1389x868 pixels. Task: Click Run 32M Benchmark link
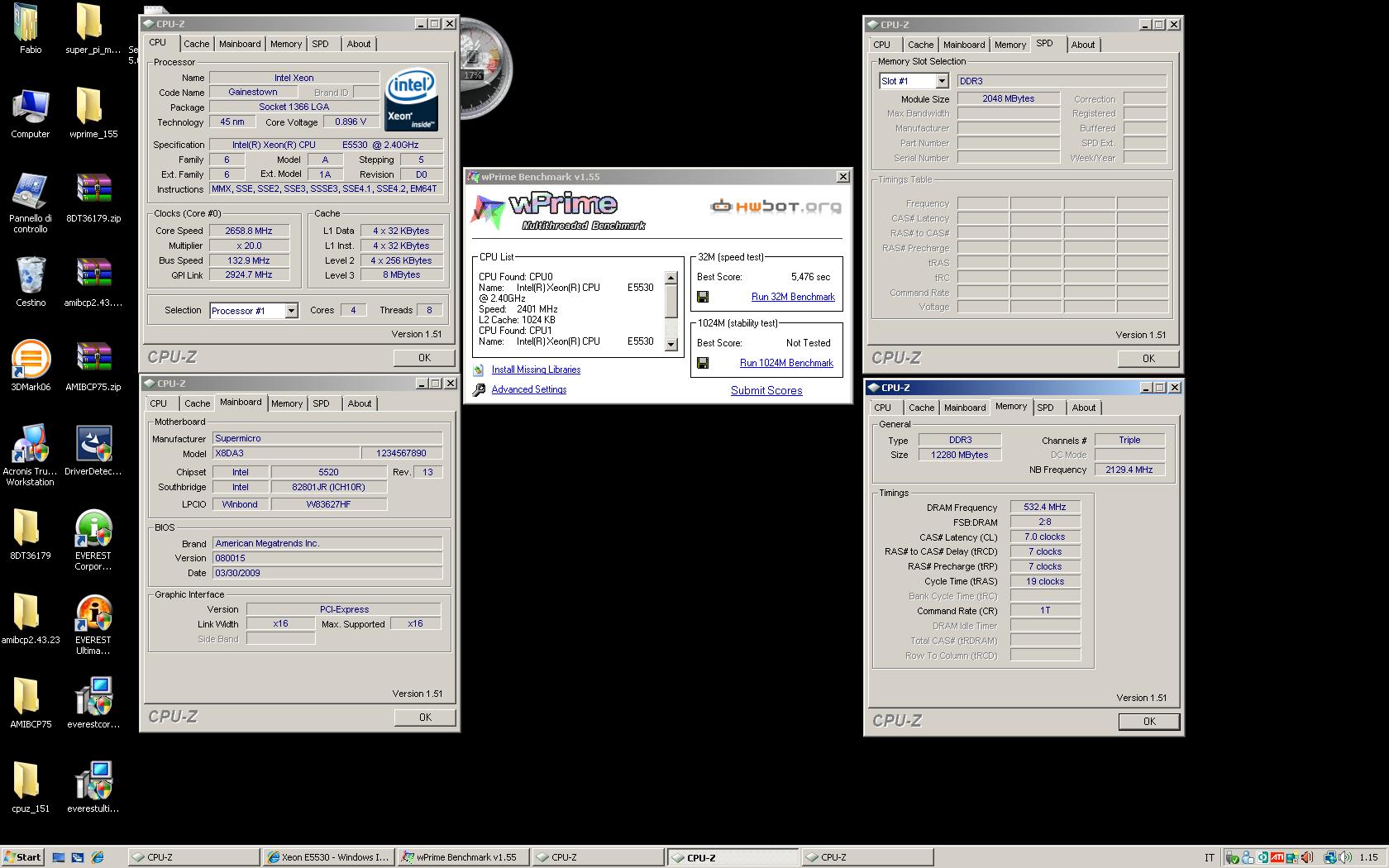click(793, 297)
